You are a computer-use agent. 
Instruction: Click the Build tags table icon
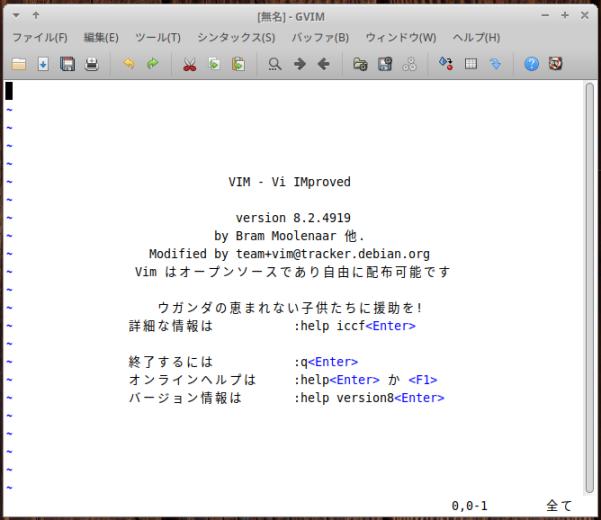(x=471, y=64)
